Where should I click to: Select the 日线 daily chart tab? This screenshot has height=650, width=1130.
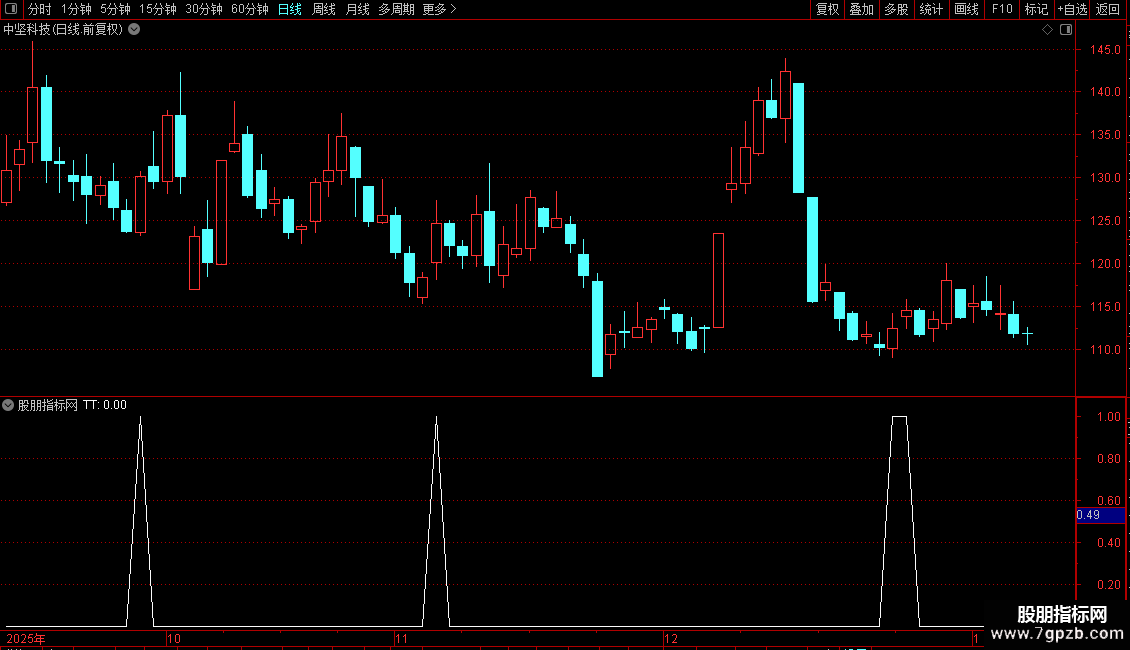[x=290, y=9]
